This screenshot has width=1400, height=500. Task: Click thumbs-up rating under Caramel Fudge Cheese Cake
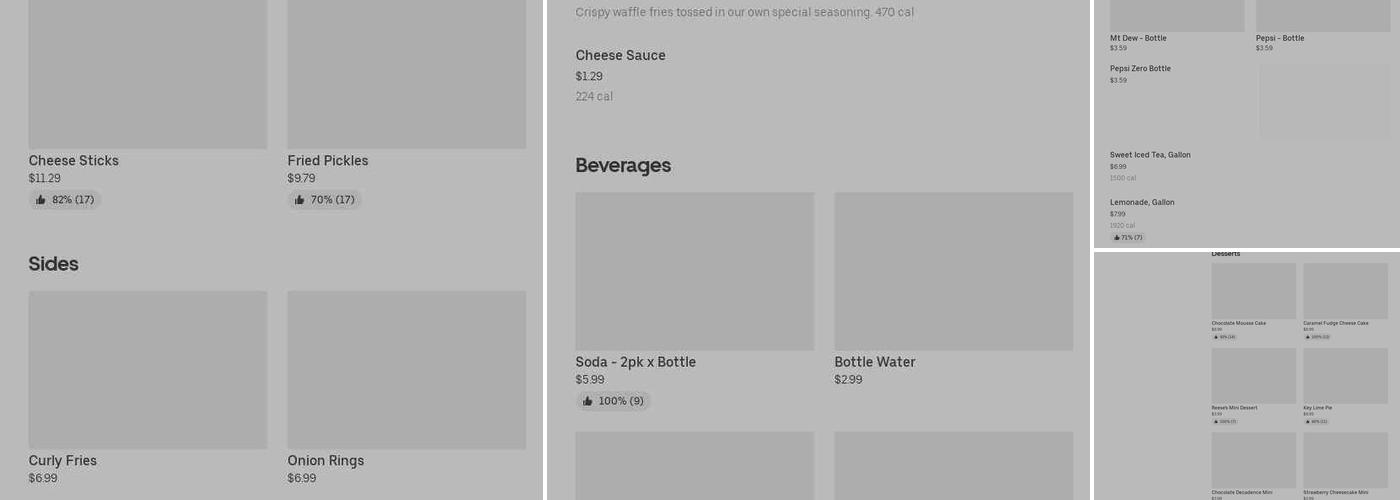(1317, 337)
